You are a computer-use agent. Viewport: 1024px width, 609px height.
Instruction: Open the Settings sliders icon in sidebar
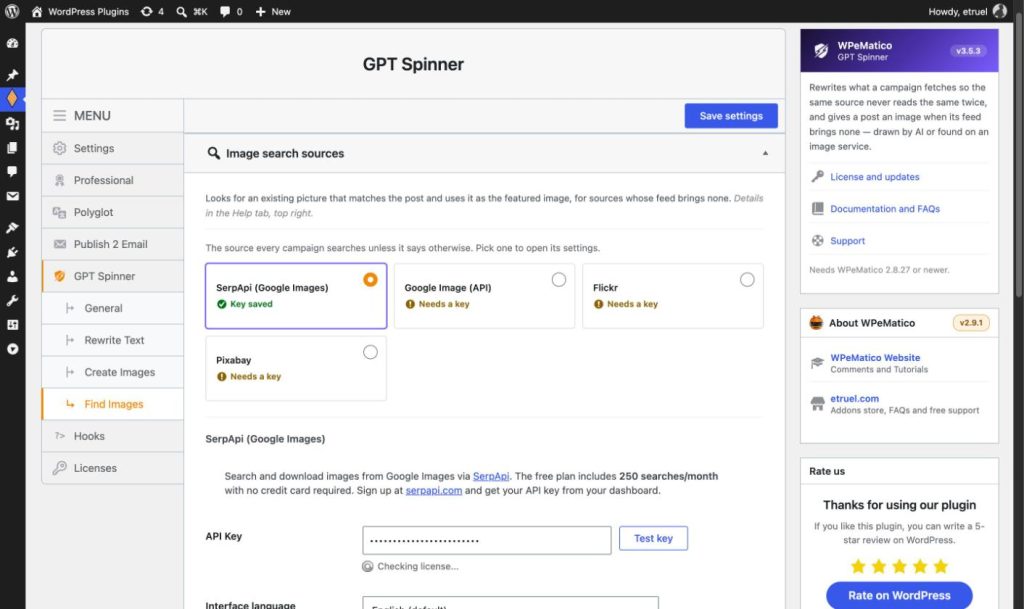pyautogui.click(x=12, y=324)
